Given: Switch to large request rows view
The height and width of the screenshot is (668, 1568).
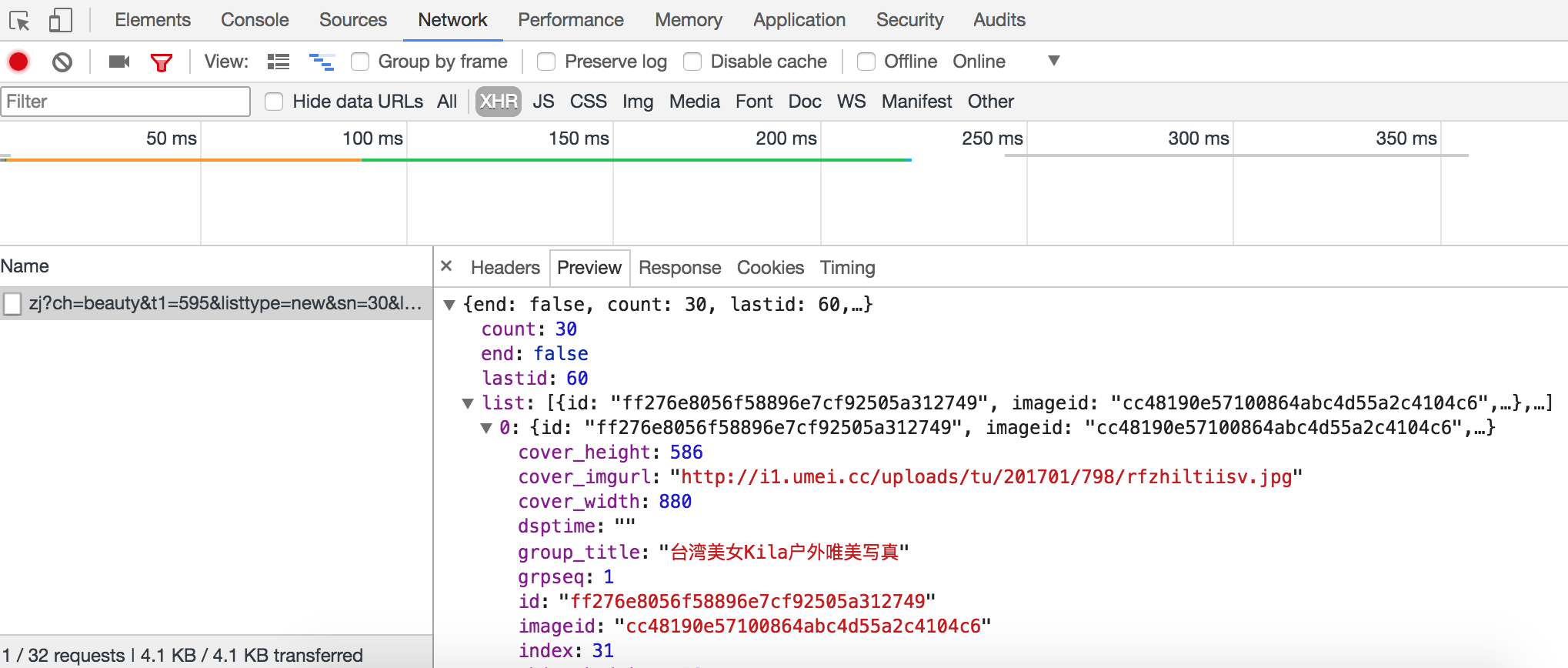Looking at the screenshot, I should (x=279, y=62).
